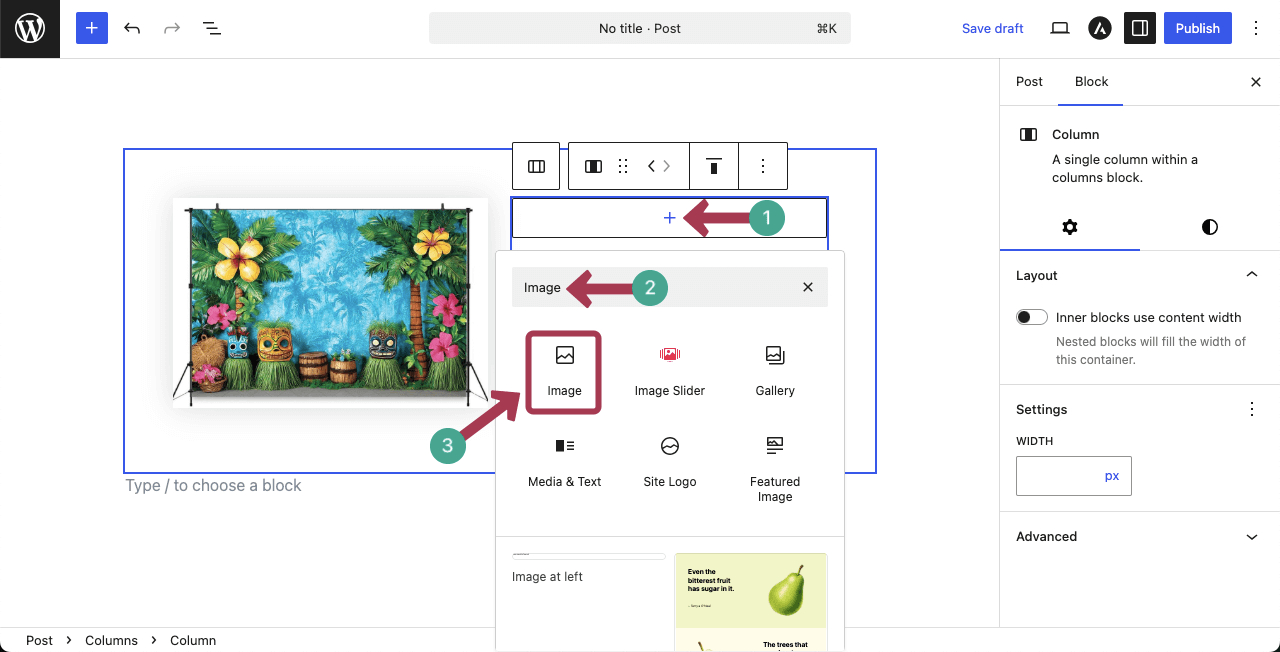Undo the last change
This screenshot has height=652, width=1280.
pos(132,28)
